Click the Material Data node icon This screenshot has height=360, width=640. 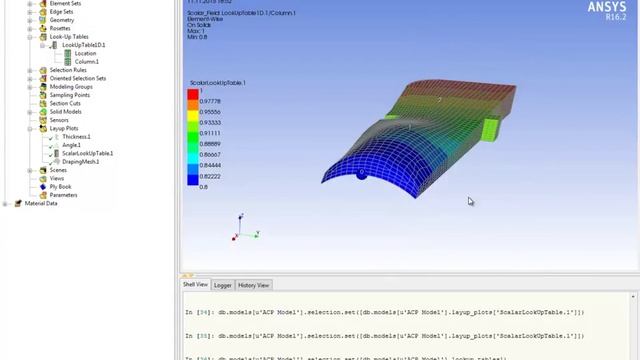(18, 203)
